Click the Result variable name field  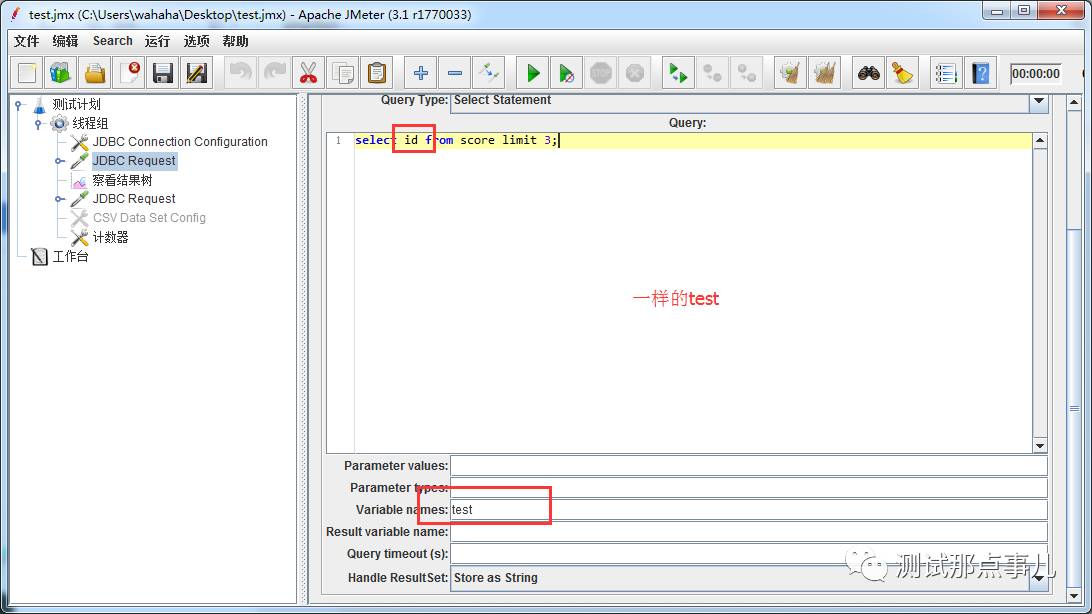click(x=749, y=532)
